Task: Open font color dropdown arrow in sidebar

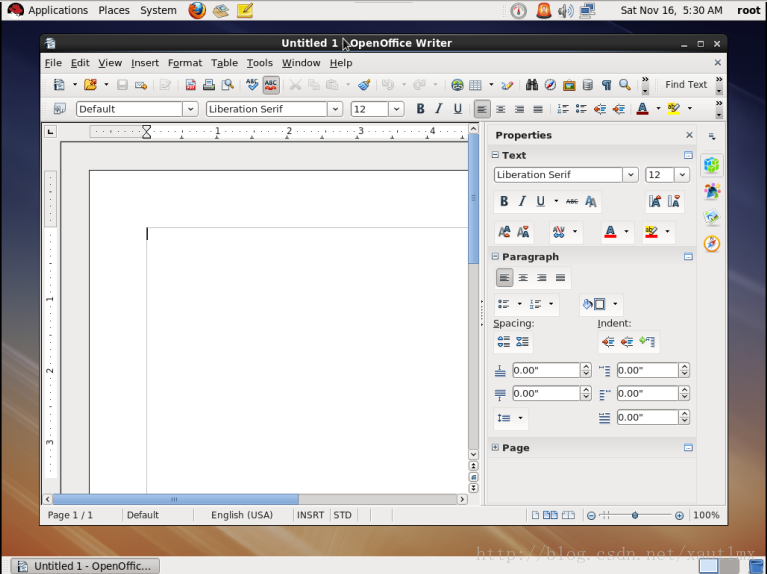Action: click(x=626, y=231)
